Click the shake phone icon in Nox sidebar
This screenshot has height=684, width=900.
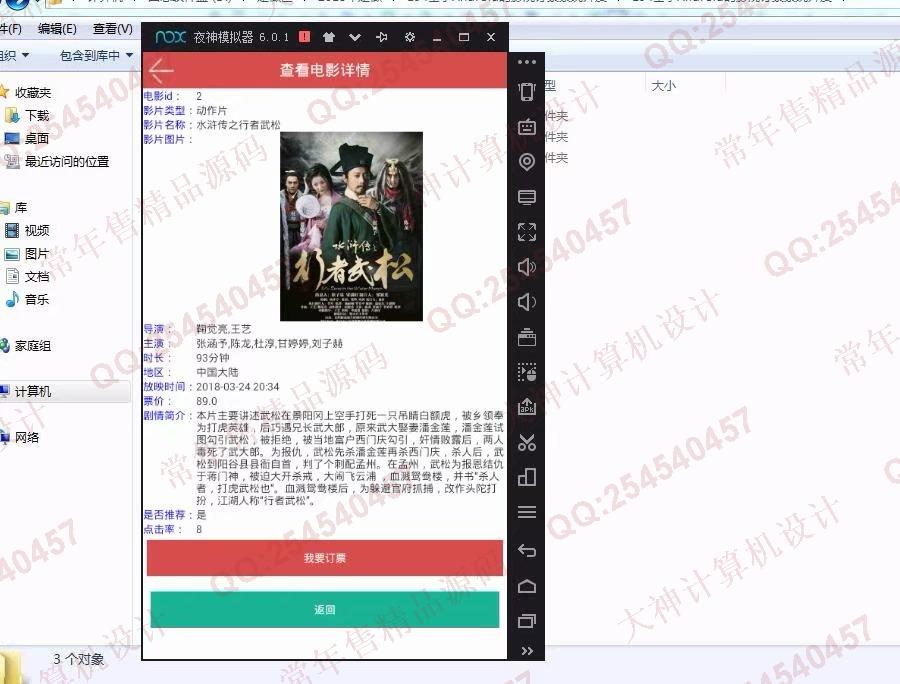526,91
